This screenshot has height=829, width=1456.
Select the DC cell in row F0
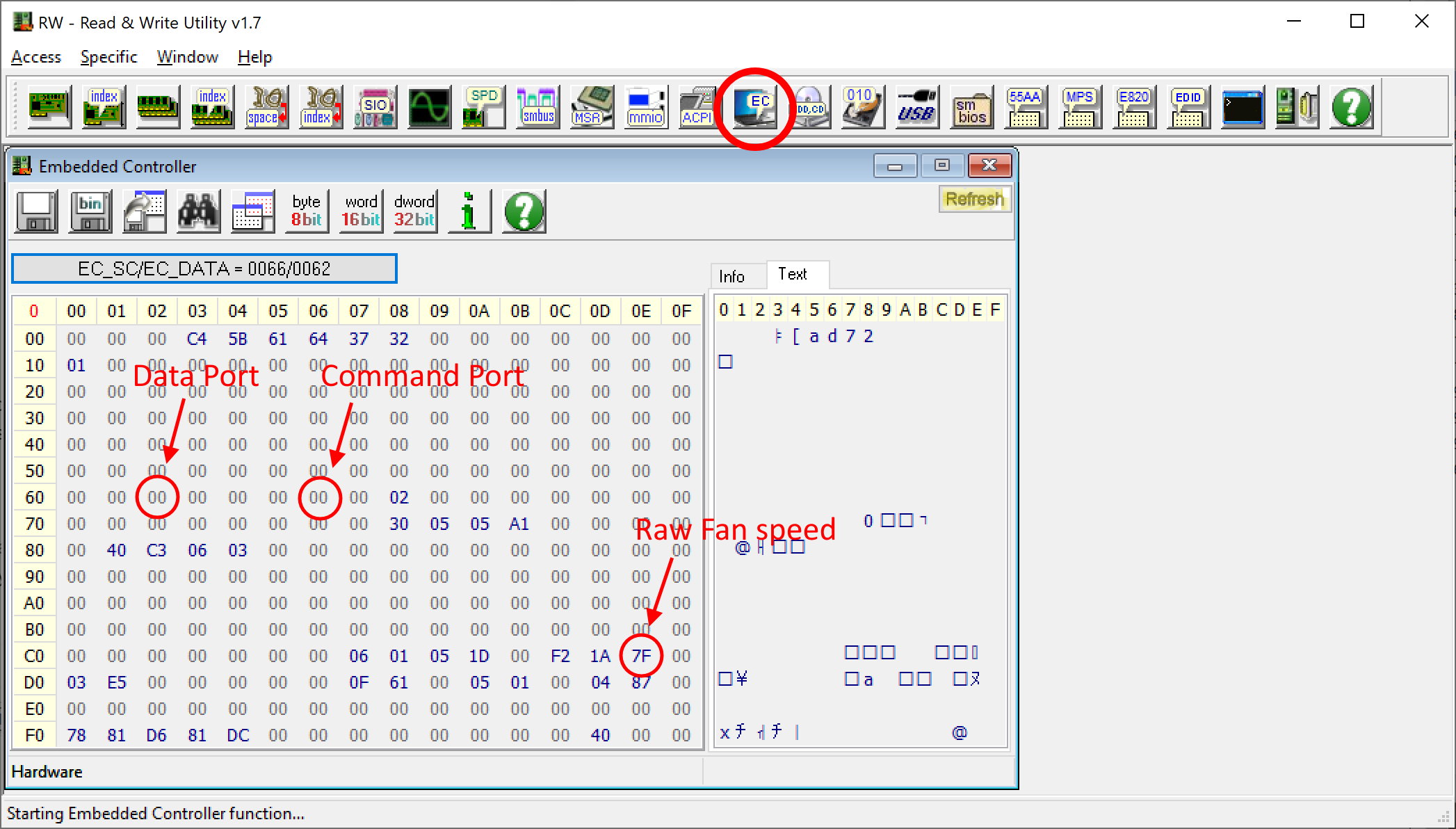click(238, 735)
